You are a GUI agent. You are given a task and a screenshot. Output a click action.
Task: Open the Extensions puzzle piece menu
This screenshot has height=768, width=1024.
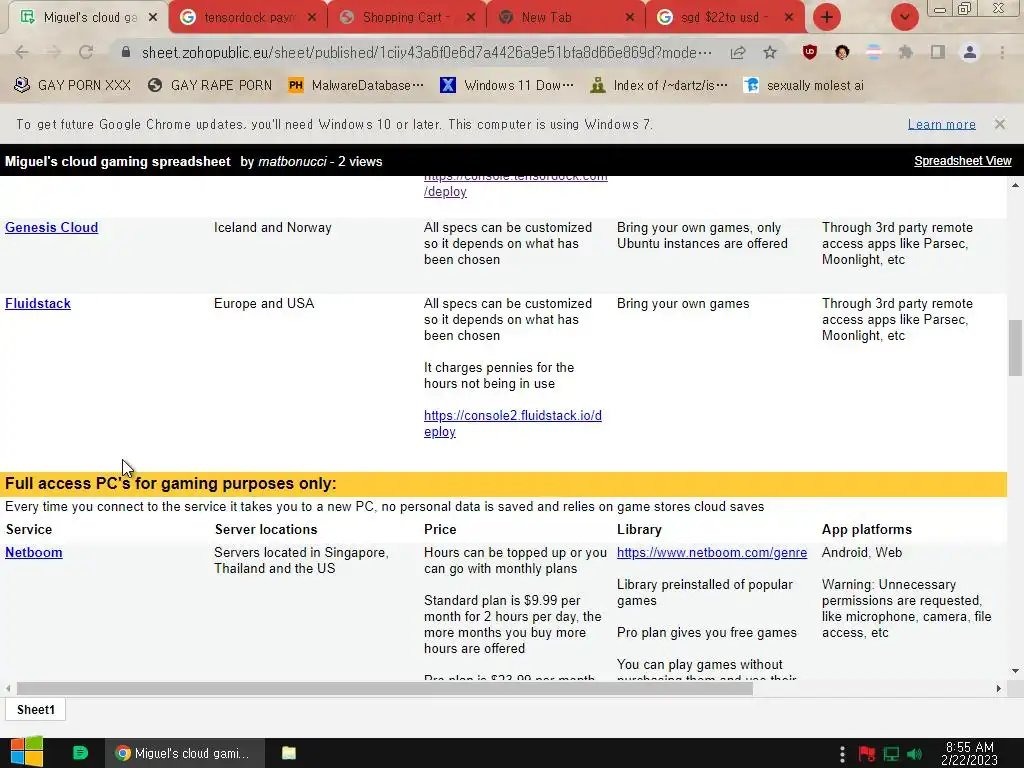click(x=906, y=52)
